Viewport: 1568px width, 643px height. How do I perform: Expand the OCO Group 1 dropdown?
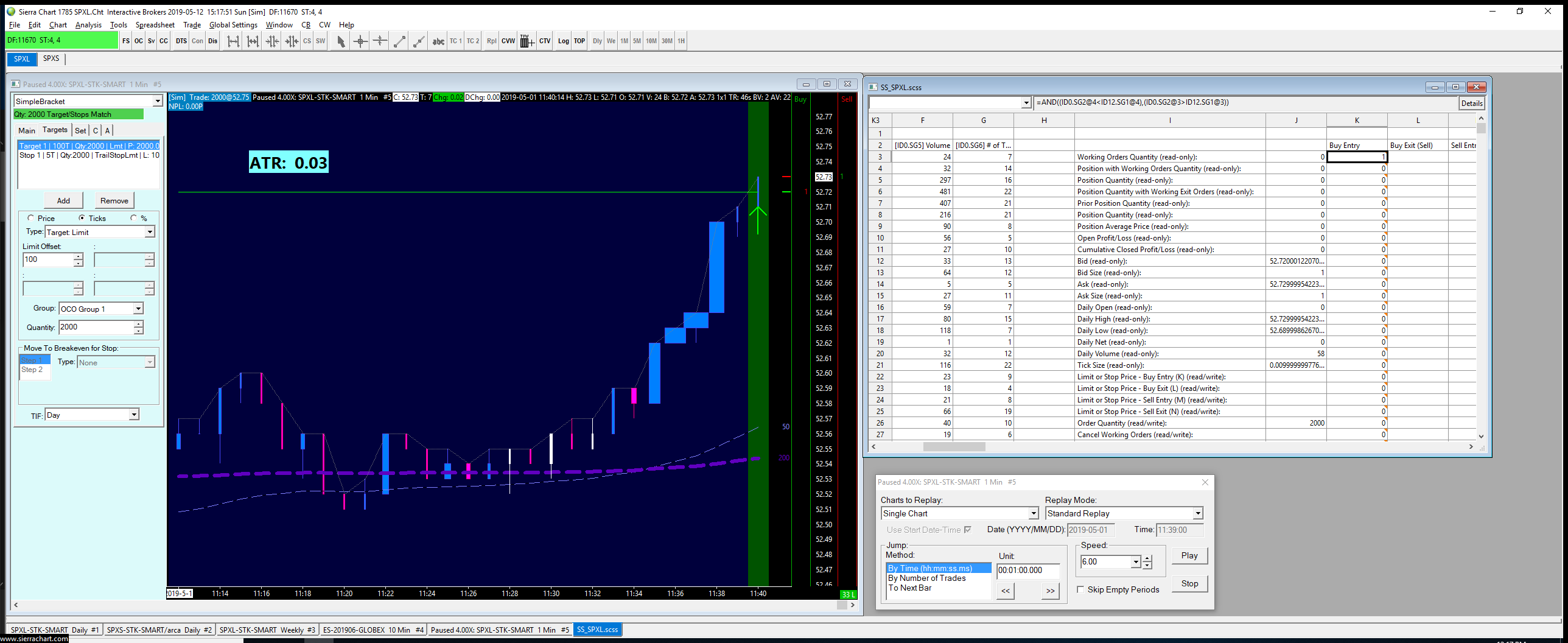point(138,309)
